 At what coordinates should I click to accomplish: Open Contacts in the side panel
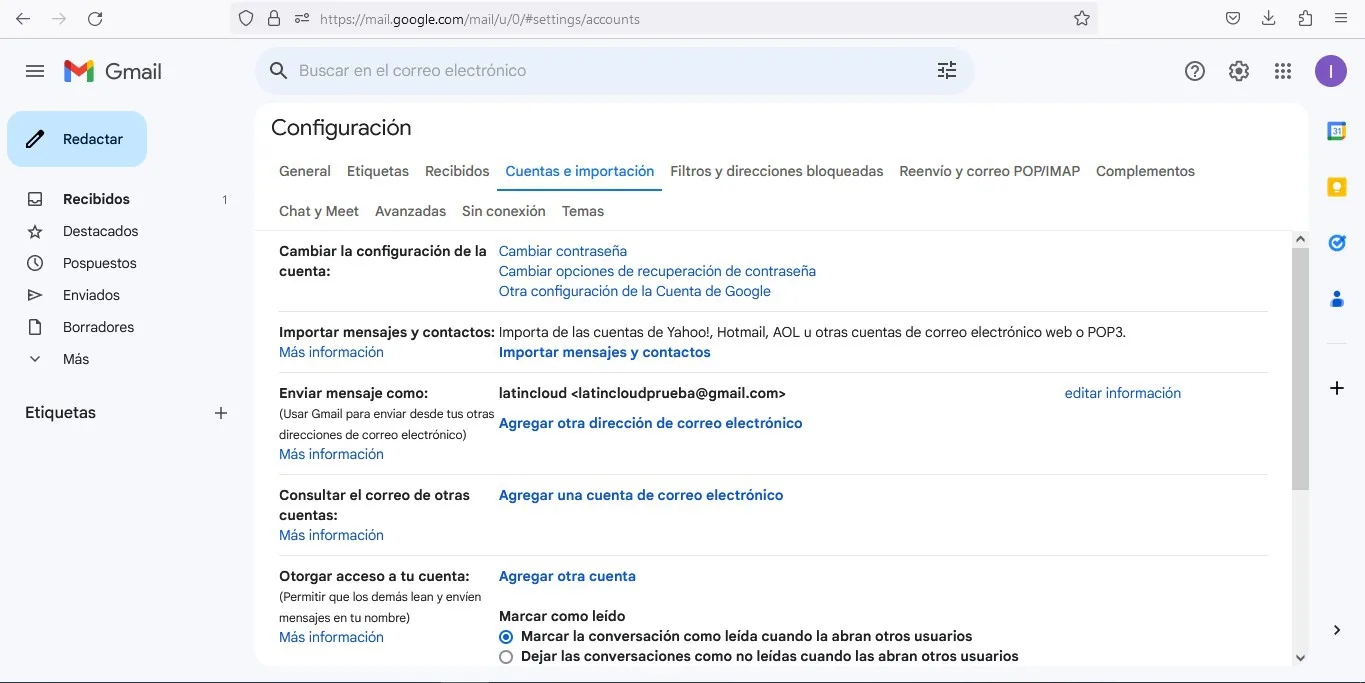point(1336,299)
